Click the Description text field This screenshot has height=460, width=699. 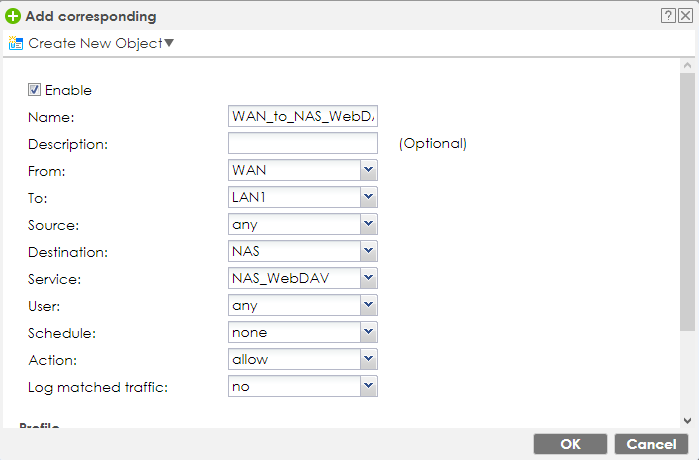click(x=302, y=144)
